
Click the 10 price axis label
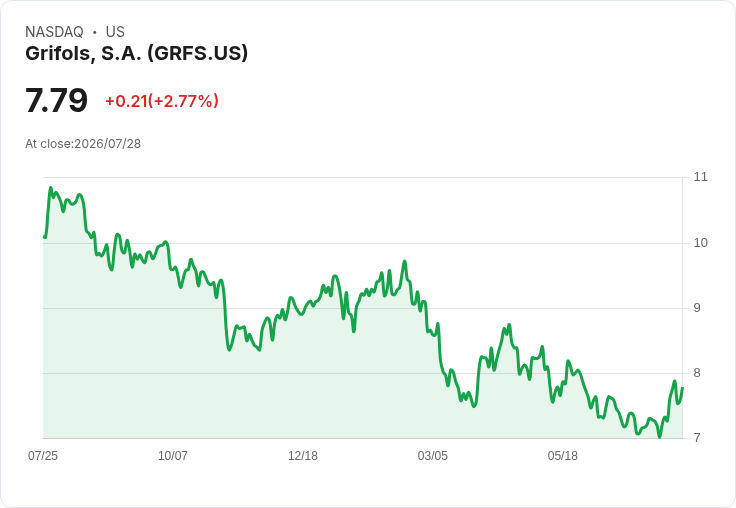700,243
